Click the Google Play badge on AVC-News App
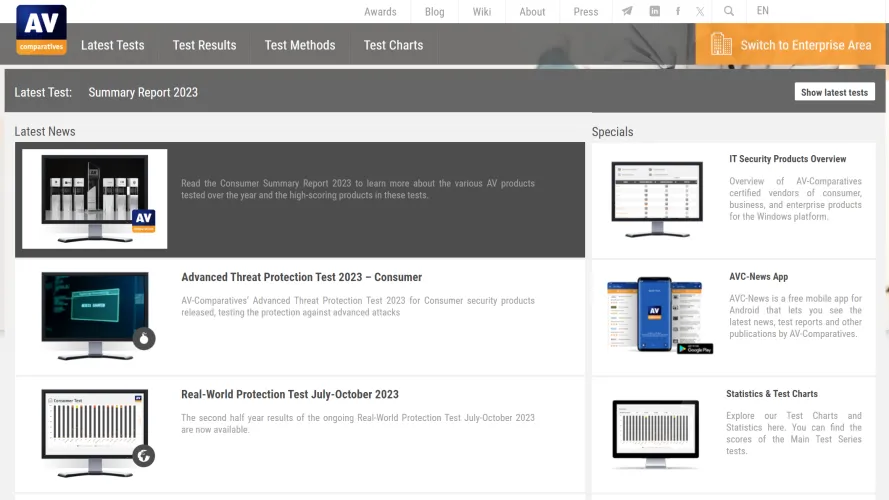The height and width of the screenshot is (500, 889). 694,348
